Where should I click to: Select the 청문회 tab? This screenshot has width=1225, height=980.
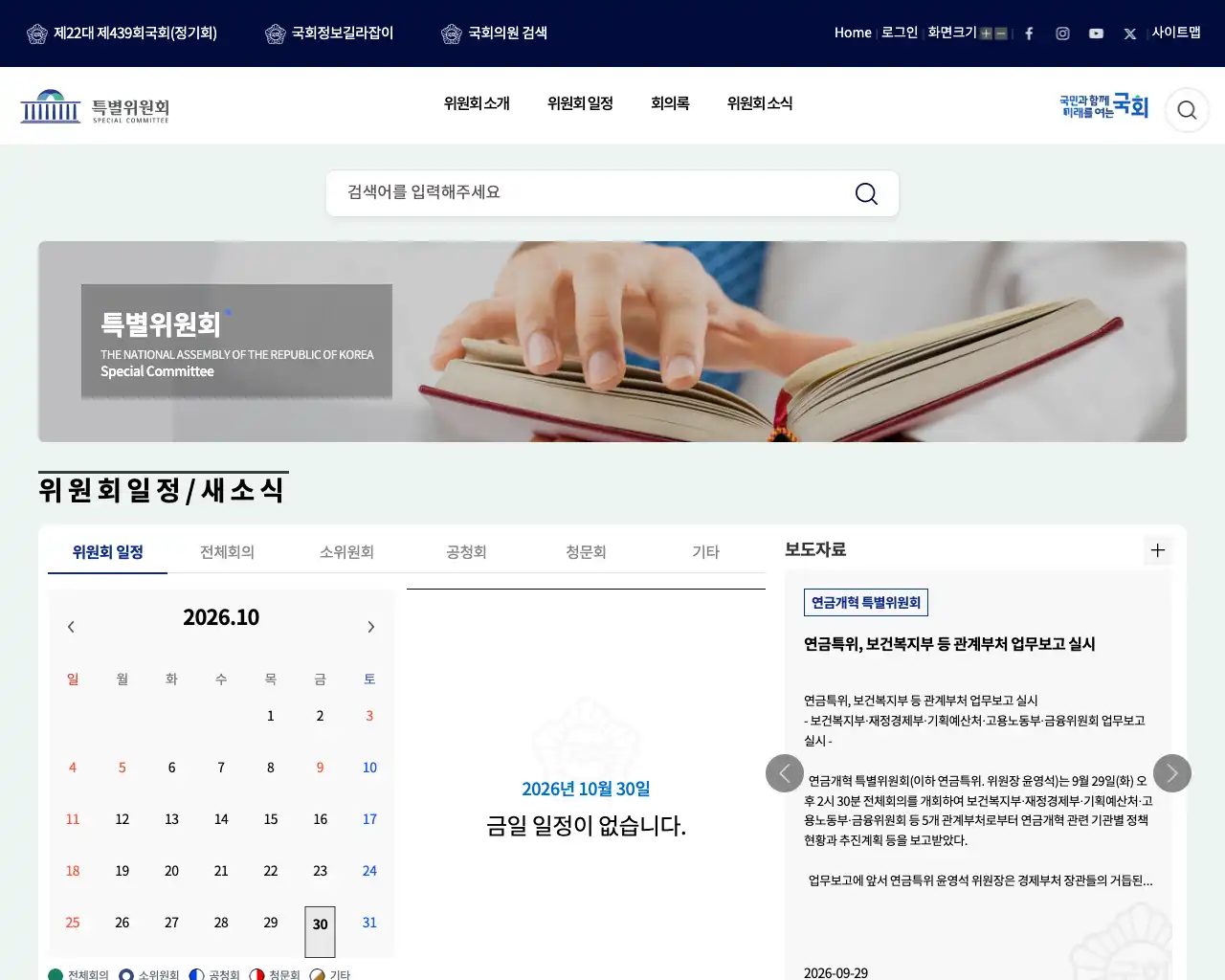coord(586,552)
